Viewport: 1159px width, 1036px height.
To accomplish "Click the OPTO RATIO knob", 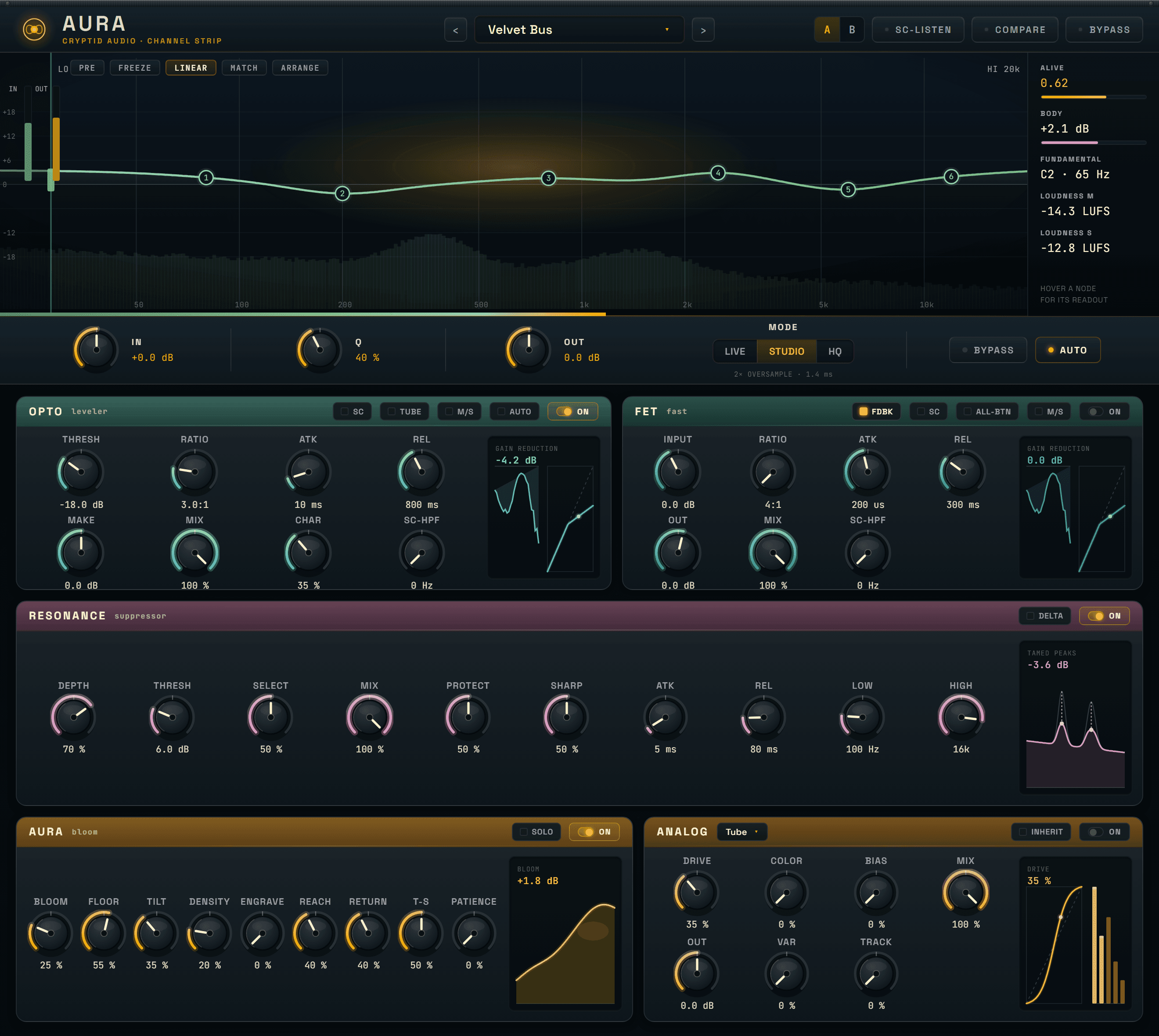I will coord(194,471).
